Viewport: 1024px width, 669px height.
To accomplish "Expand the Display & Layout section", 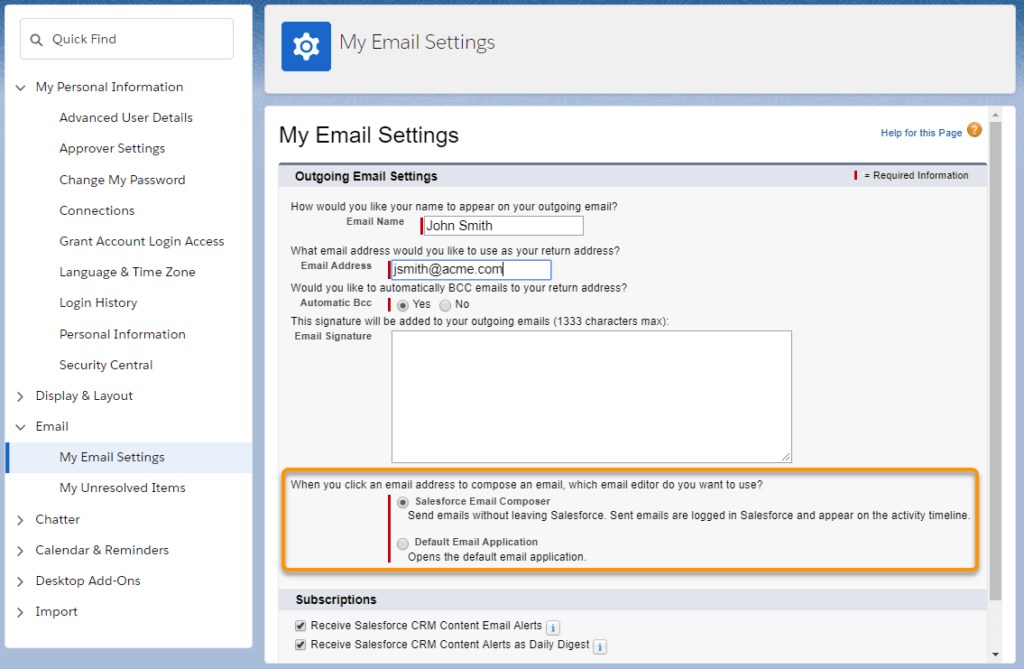I will click(20, 396).
